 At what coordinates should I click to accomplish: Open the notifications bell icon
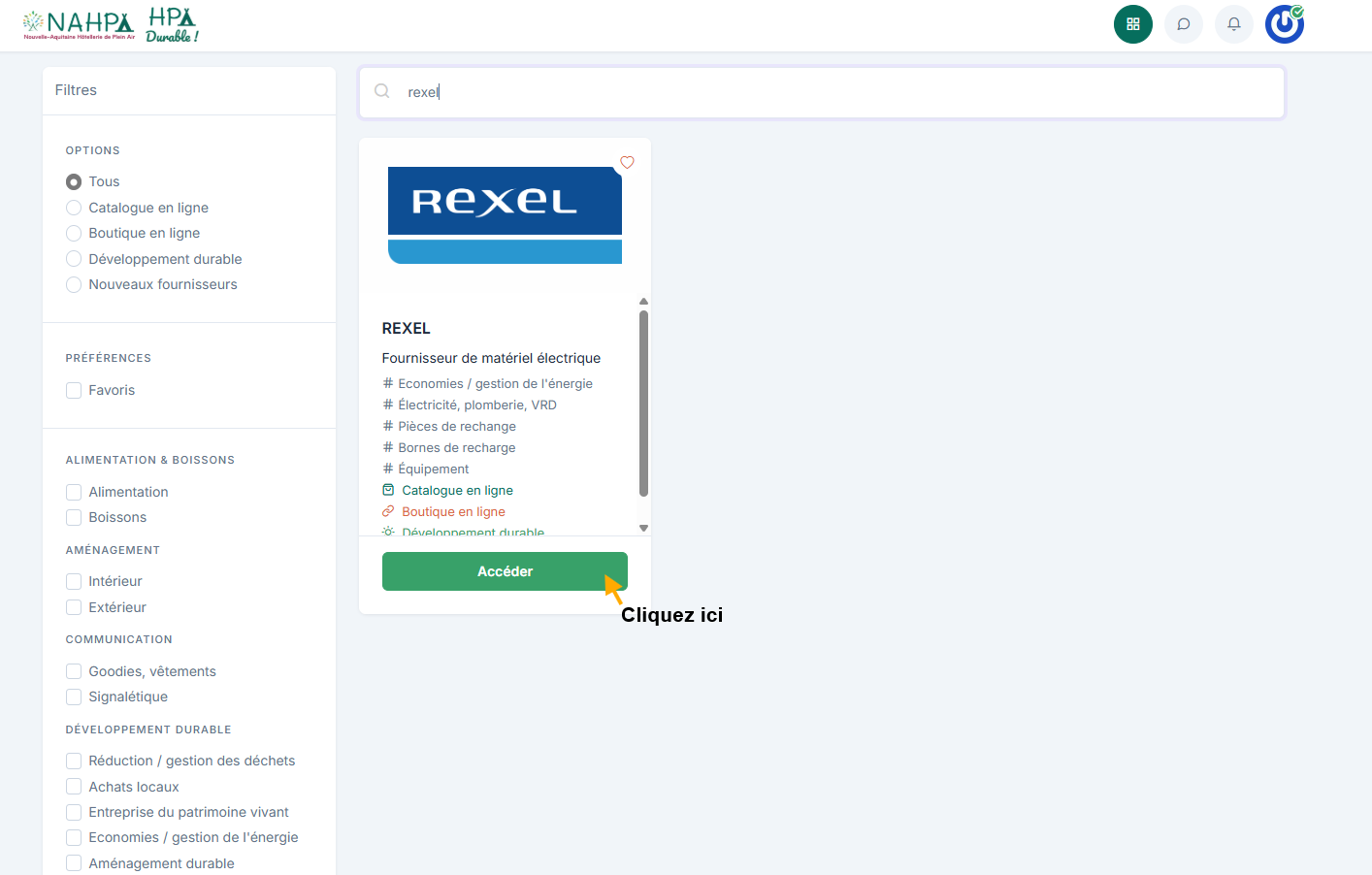(1233, 24)
